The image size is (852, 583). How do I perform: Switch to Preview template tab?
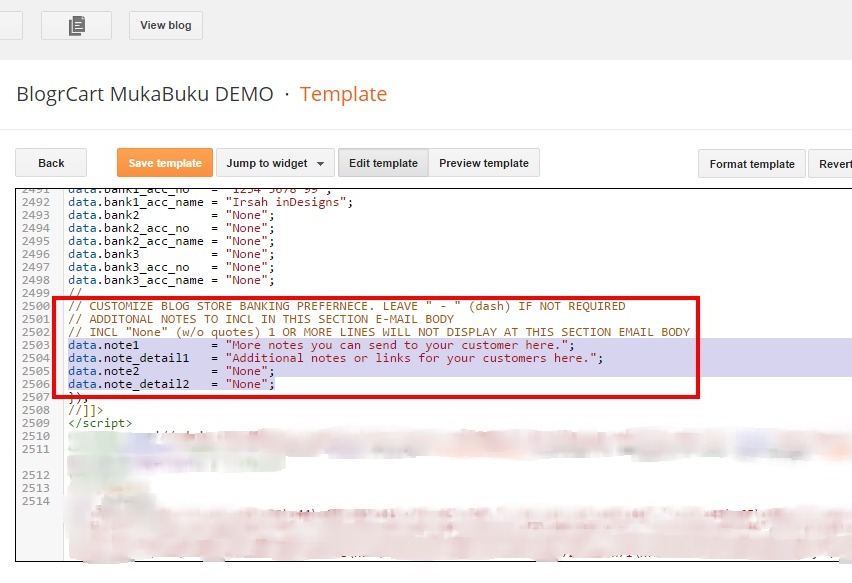coord(484,163)
